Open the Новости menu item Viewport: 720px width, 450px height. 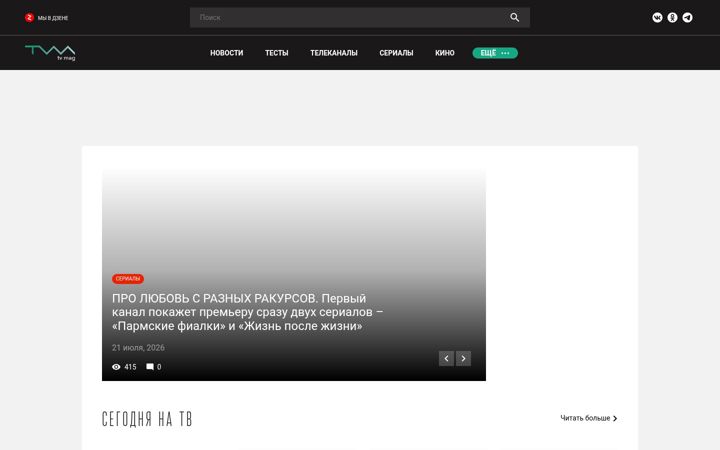(227, 53)
